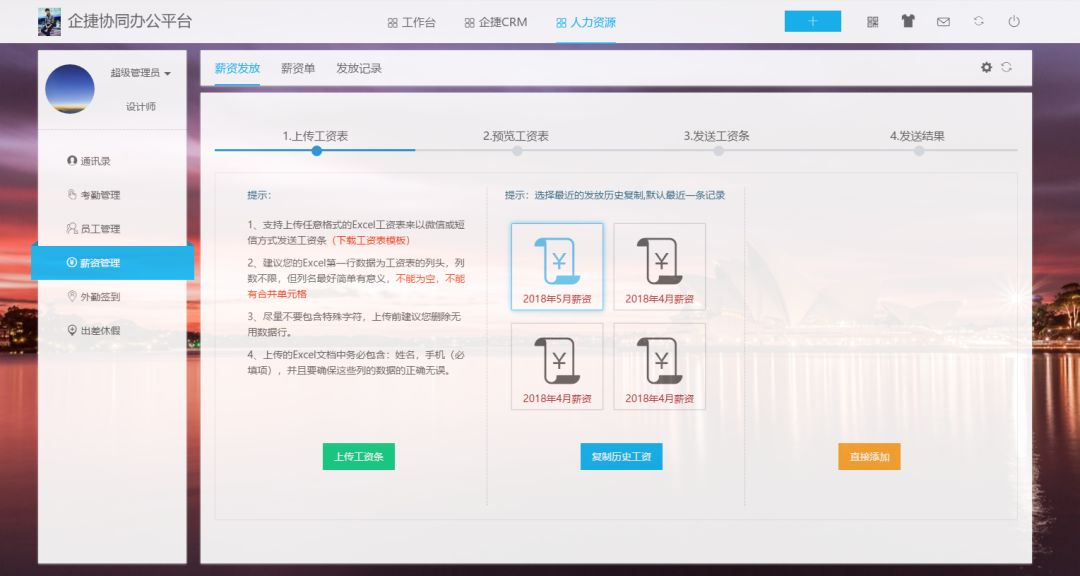The width and height of the screenshot is (1080, 576).
Task: Click the blue 复制历史工资 button
Action: (x=621, y=457)
